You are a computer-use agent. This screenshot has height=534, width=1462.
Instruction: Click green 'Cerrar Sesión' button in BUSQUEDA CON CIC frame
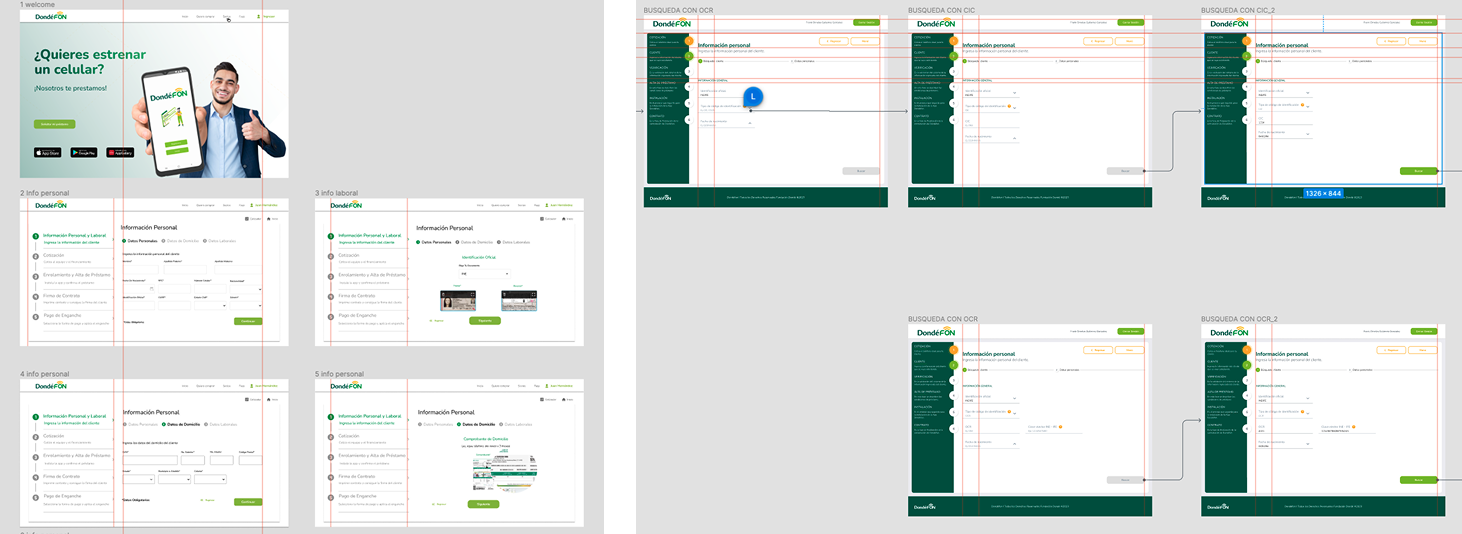[1131, 21]
